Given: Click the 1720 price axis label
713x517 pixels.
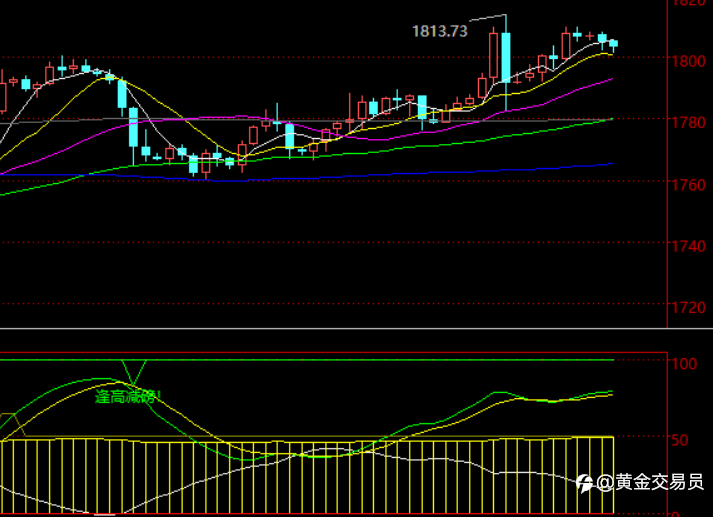Looking at the screenshot, I should click(x=689, y=308).
